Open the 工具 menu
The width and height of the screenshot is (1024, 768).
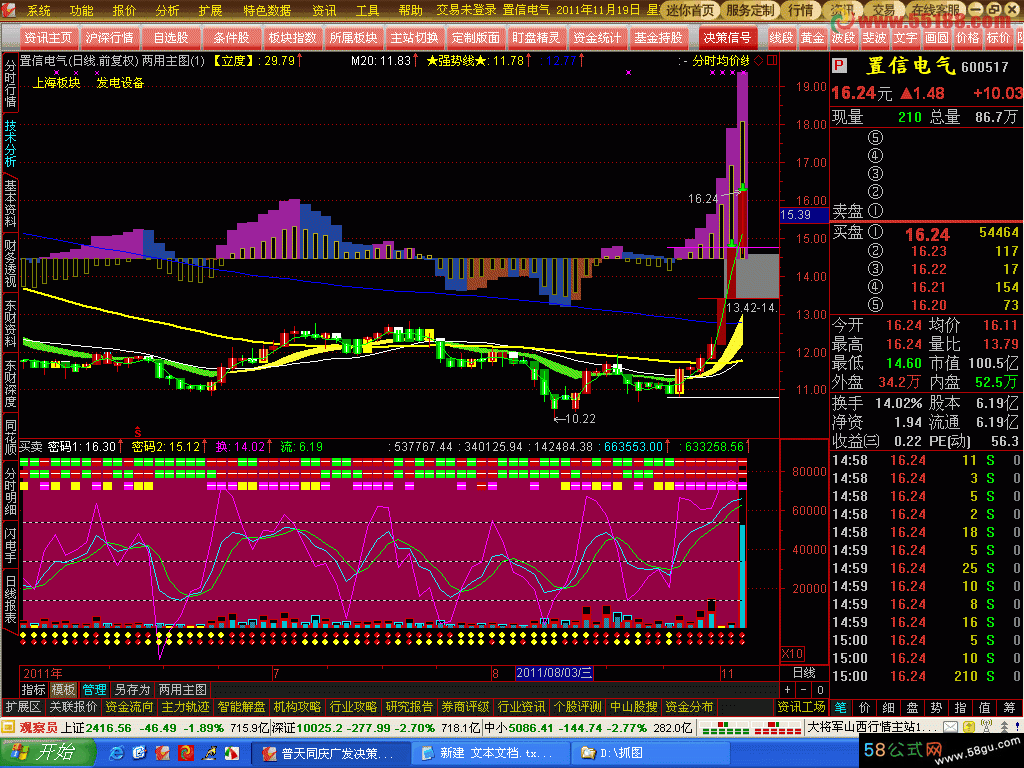pos(367,10)
